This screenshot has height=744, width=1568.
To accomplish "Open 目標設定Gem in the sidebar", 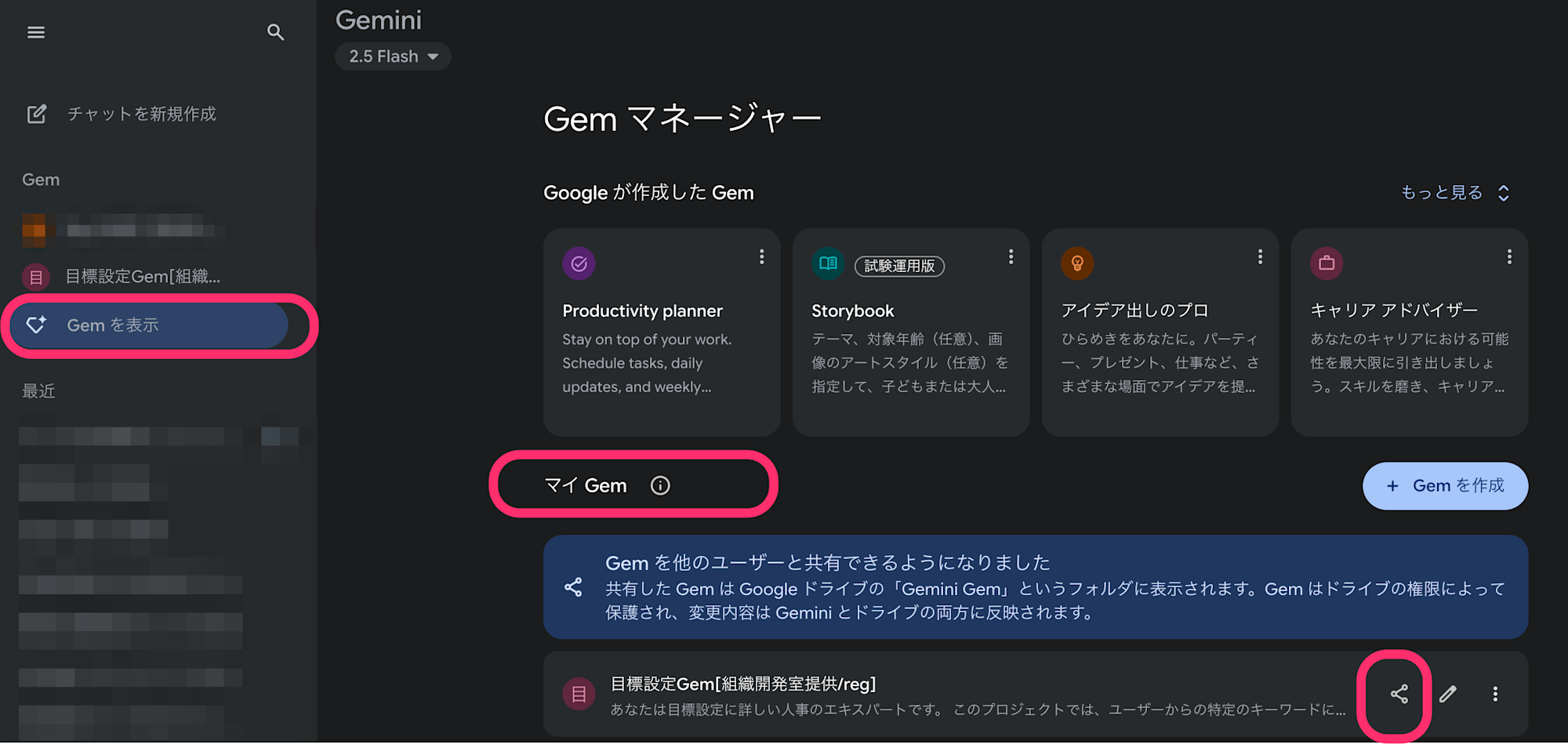I will click(142, 276).
